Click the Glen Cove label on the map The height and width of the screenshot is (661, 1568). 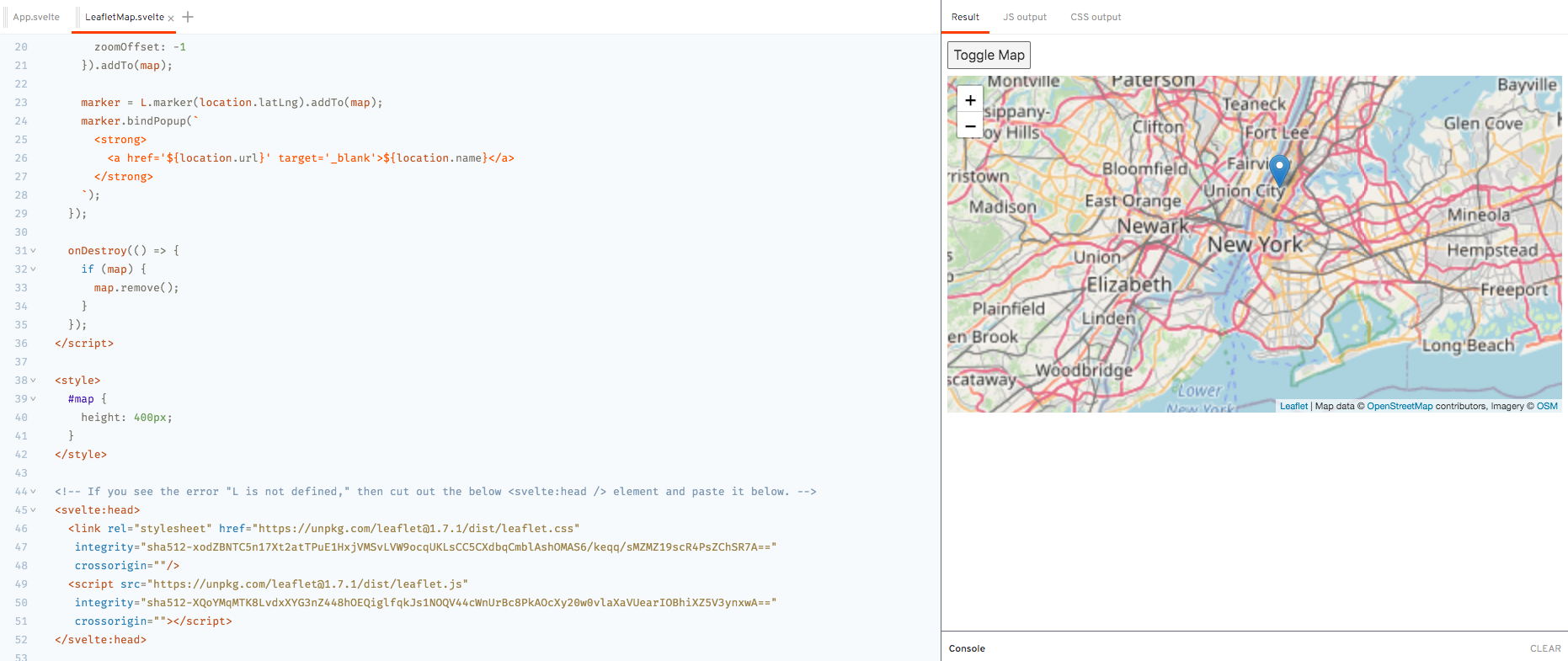pyautogui.click(x=1483, y=124)
